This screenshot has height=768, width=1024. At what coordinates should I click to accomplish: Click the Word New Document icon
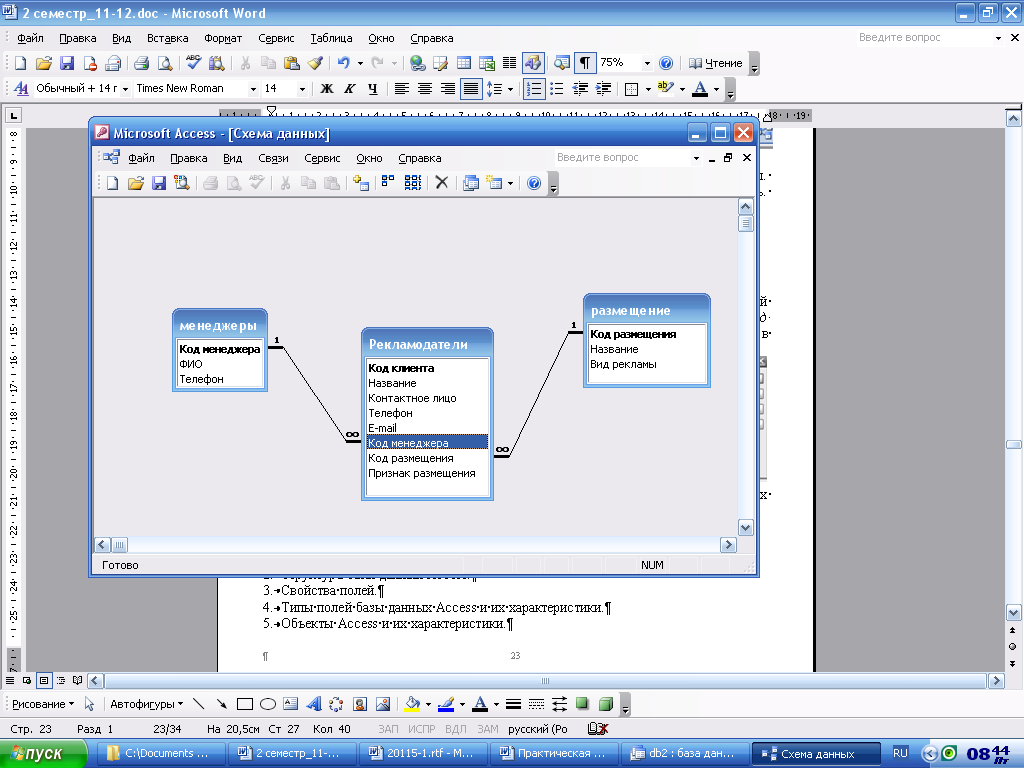pyautogui.click(x=20, y=63)
